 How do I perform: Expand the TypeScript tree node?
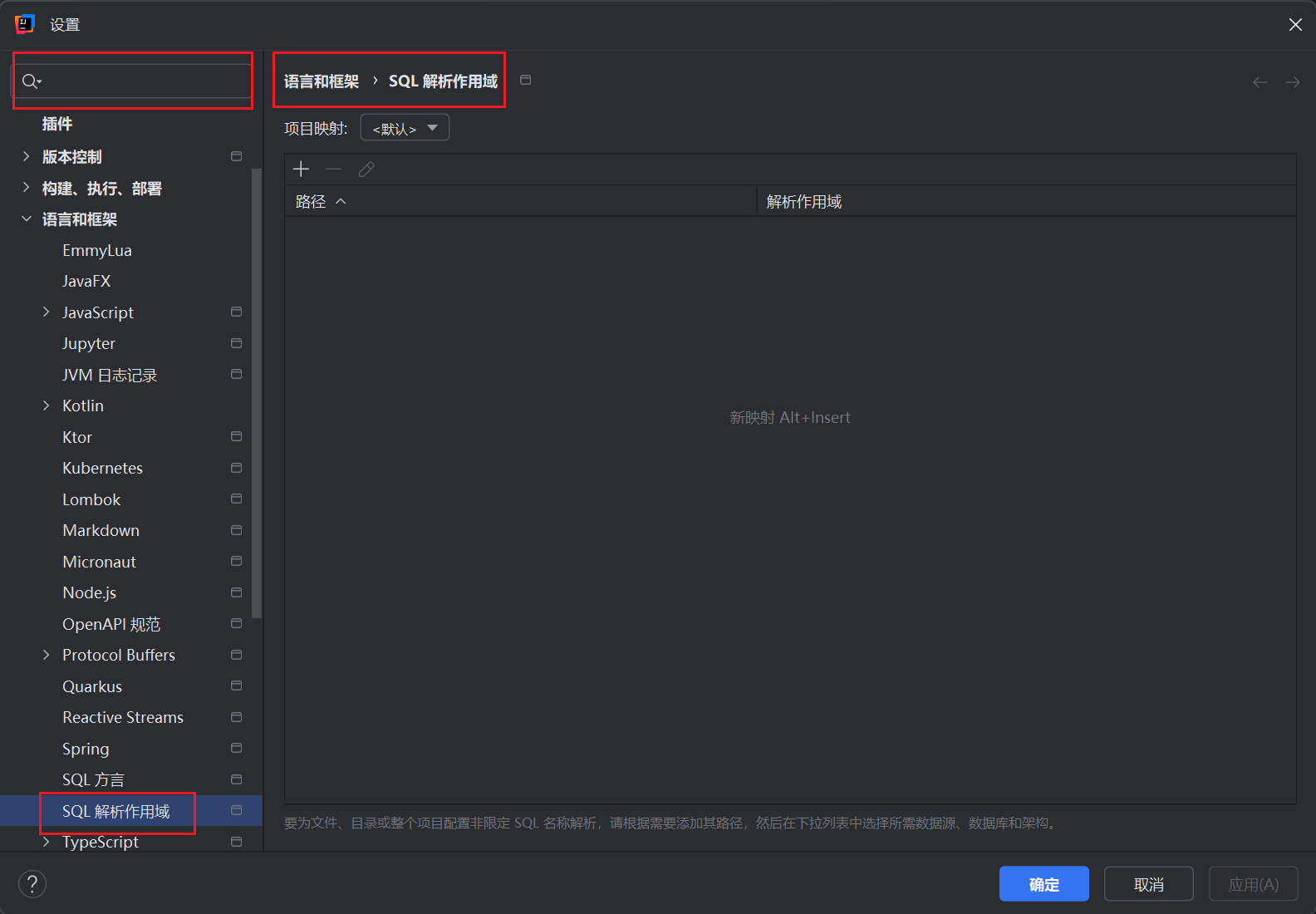point(46,842)
